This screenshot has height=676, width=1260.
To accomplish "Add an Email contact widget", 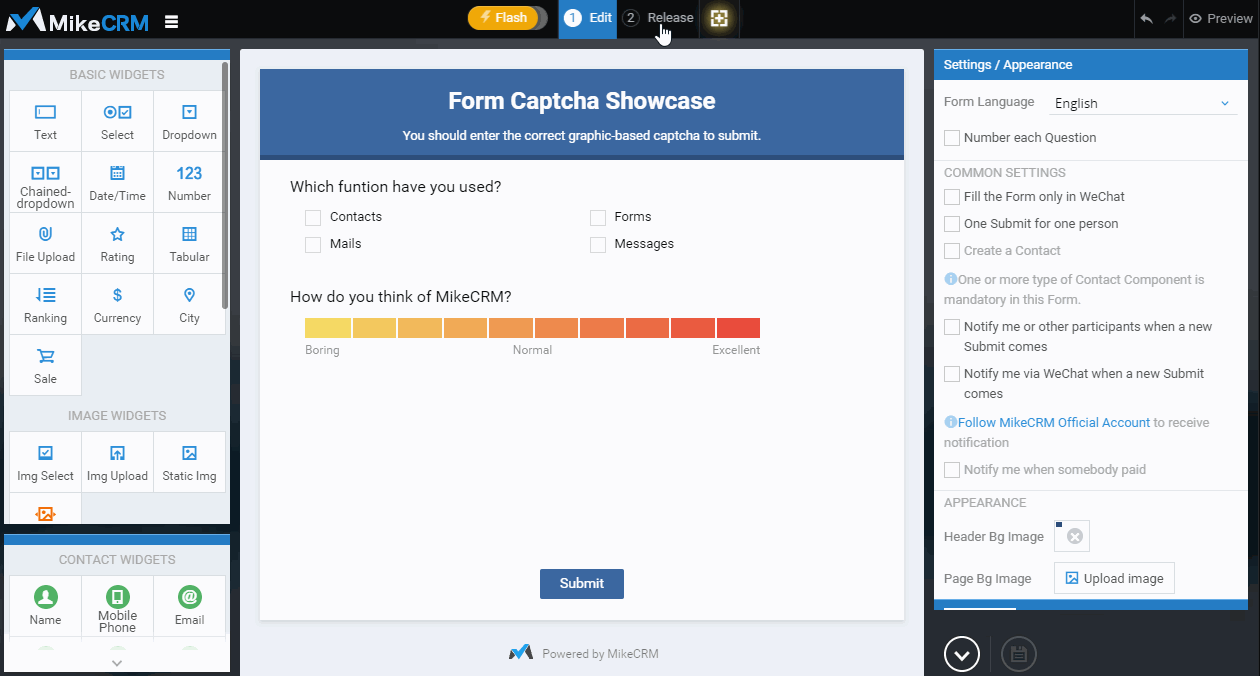I will (x=189, y=606).
